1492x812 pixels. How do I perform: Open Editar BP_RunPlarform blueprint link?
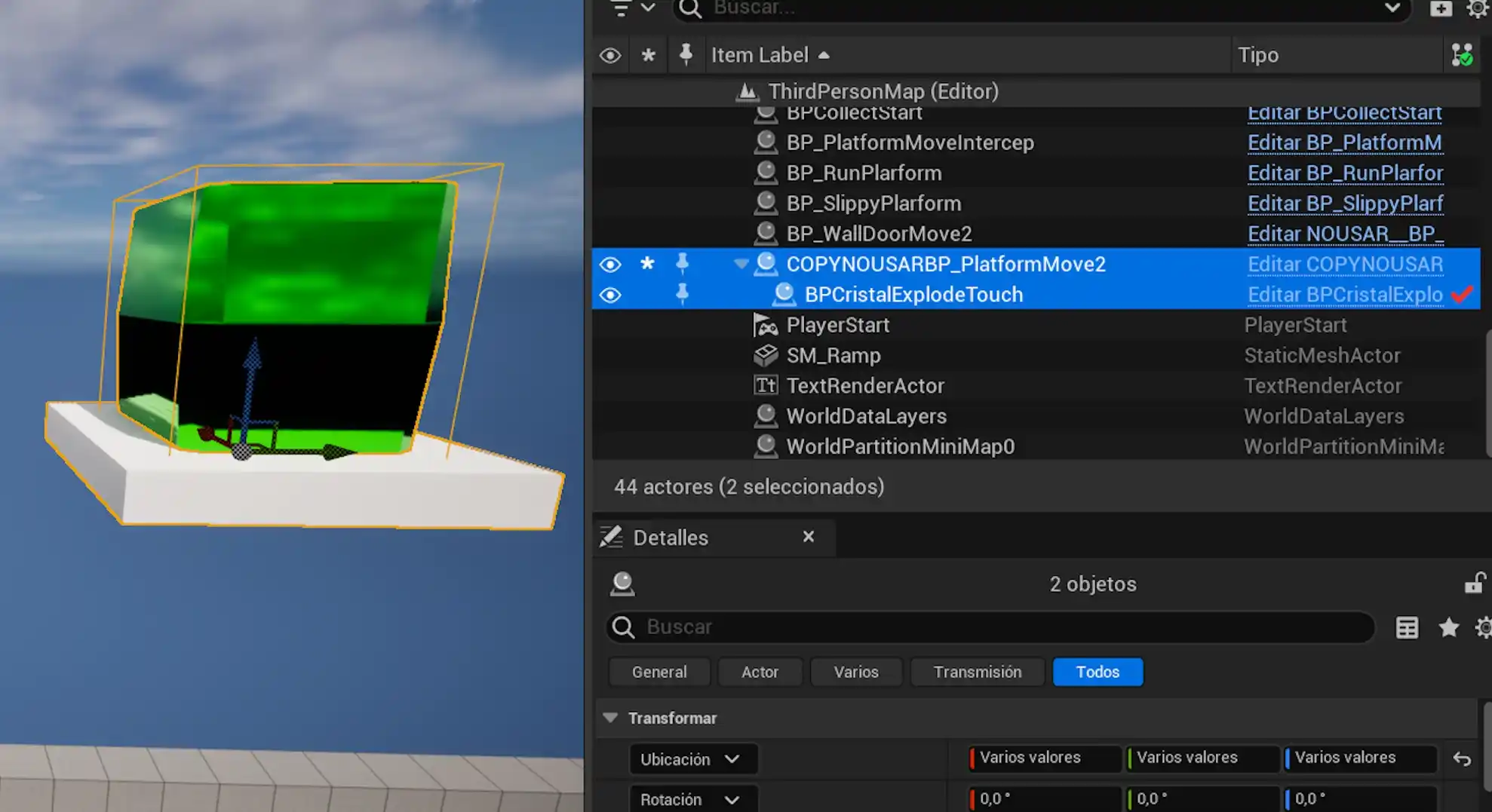(x=1344, y=173)
